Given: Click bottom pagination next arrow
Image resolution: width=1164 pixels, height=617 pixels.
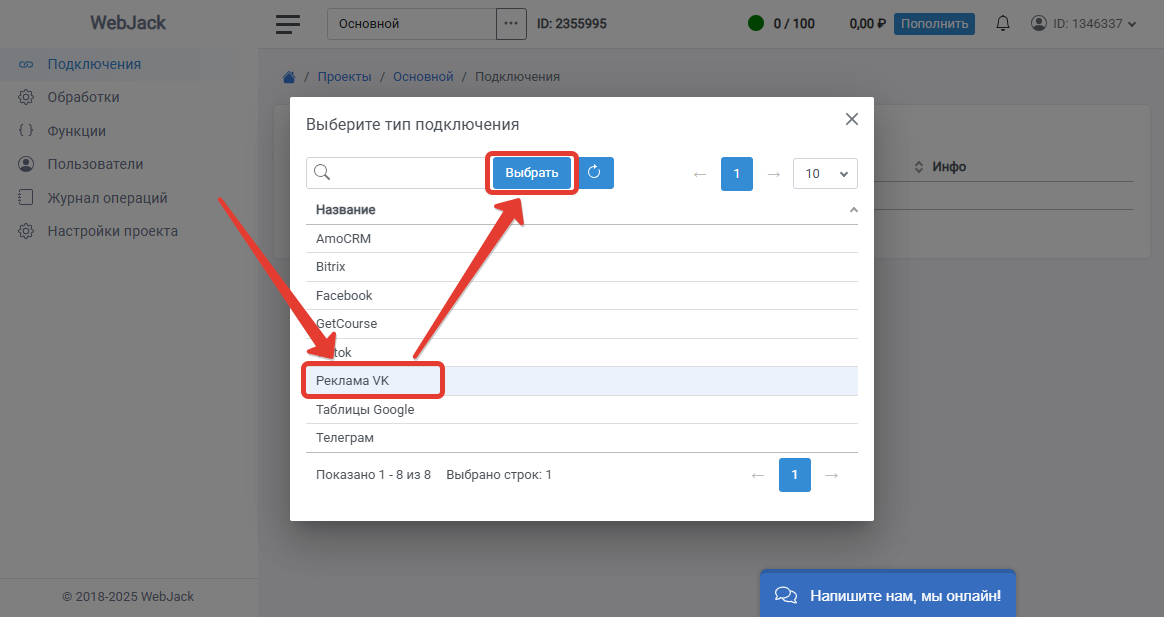Looking at the screenshot, I should [831, 475].
